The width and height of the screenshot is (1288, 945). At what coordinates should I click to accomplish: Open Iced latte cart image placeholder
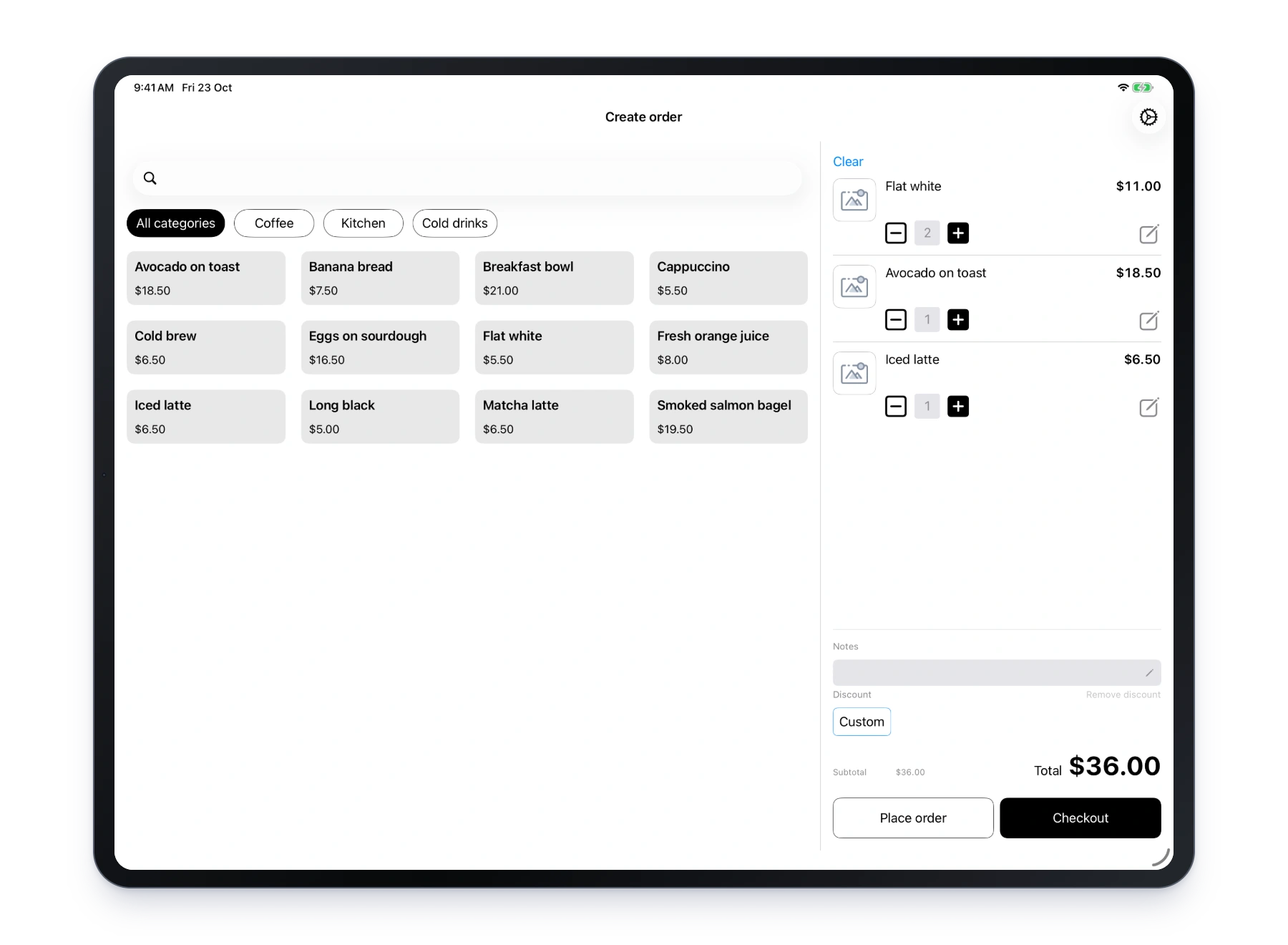(854, 373)
